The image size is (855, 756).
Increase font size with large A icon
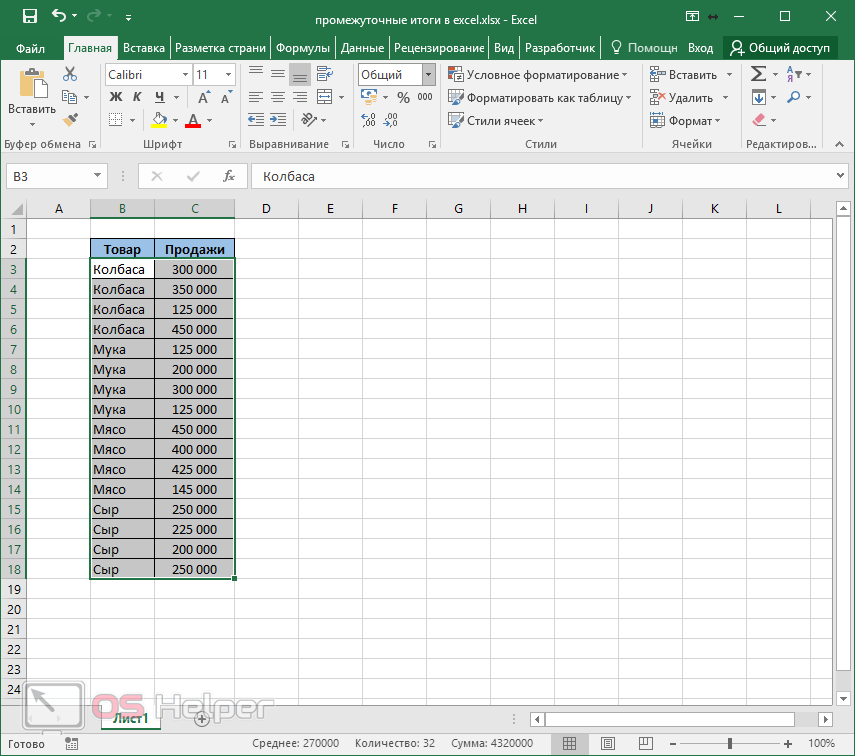click(203, 98)
